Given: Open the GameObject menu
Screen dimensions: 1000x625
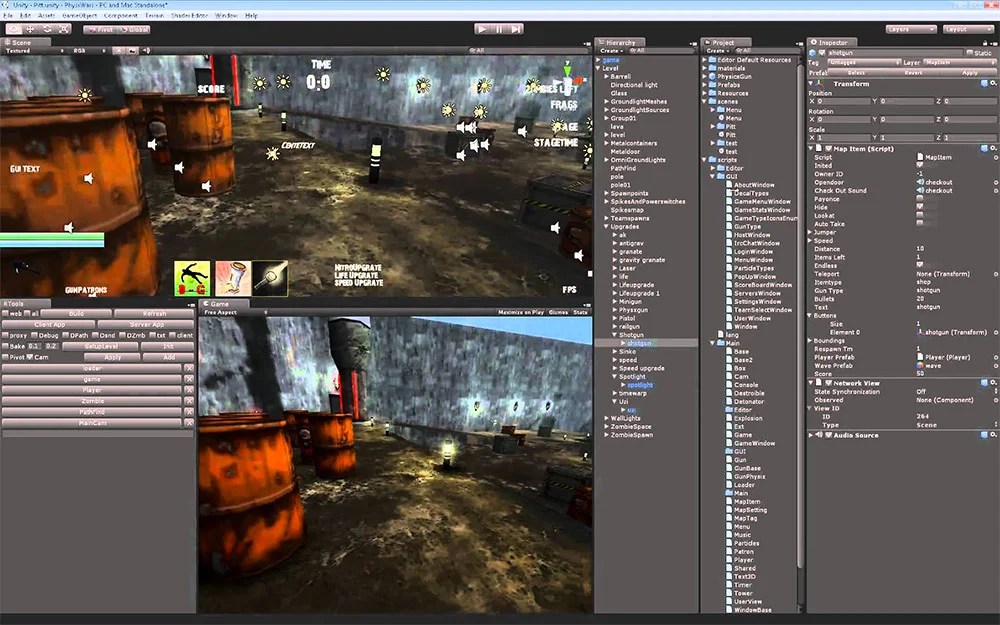Looking at the screenshot, I should coord(80,15).
